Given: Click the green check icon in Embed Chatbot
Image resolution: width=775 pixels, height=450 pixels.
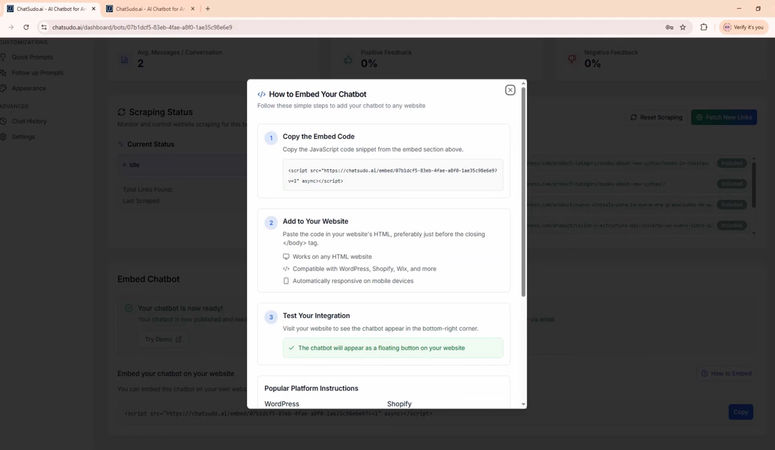Looking at the screenshot, I should (x=129, y=308).
